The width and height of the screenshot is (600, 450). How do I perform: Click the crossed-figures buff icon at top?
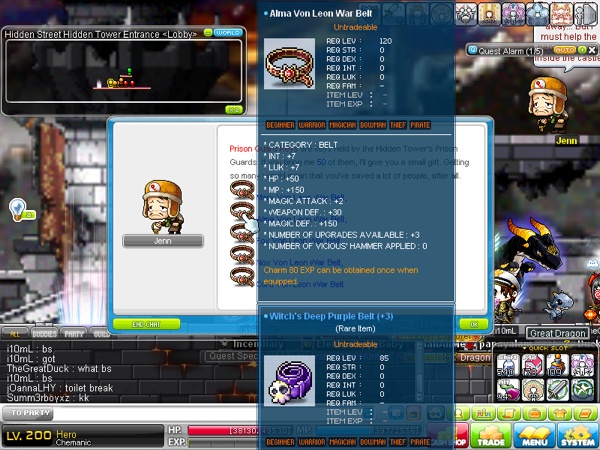click(x=466, y=13)
